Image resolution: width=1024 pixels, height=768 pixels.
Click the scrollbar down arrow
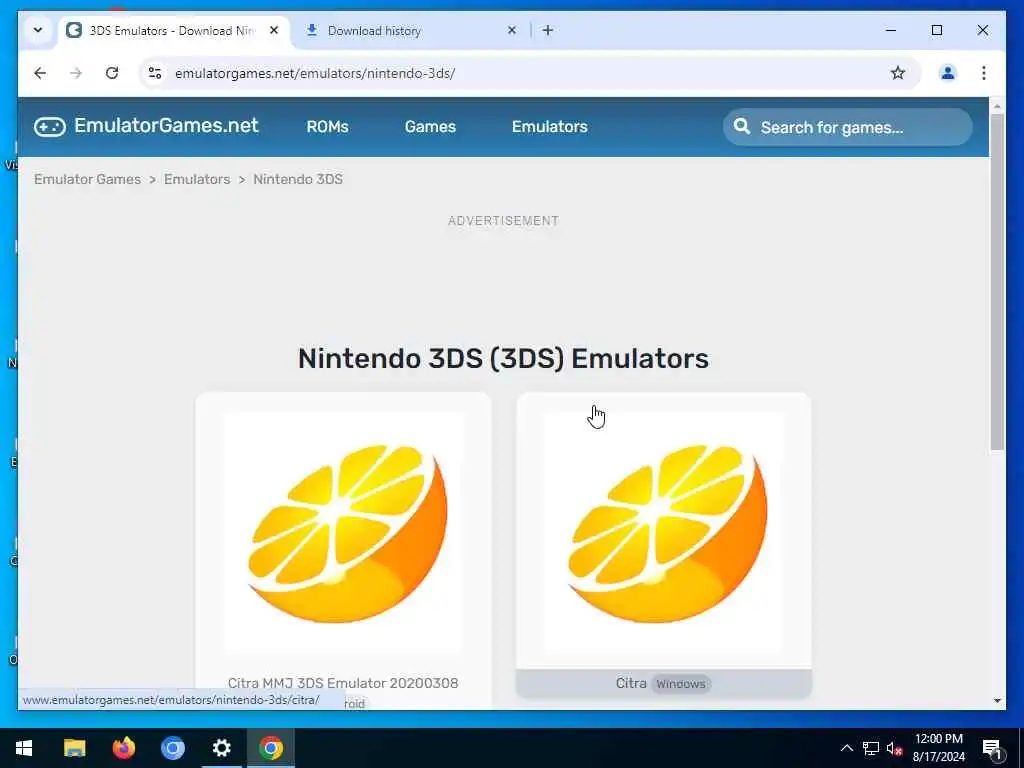pos(997,701)
